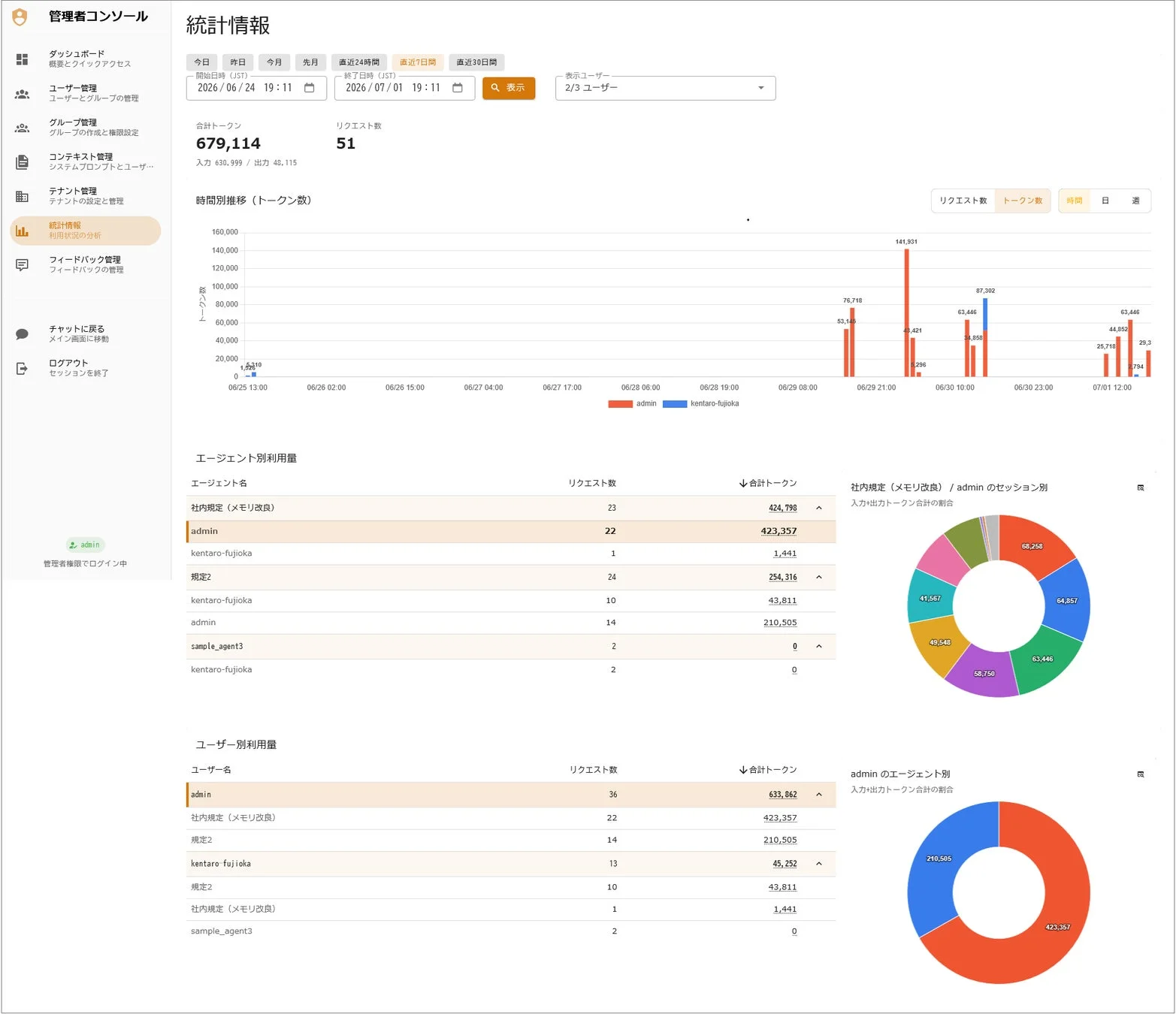Screen dimensions: 1176x1014
Task: Click エージェント名 column header
Action: click(219, 484)
